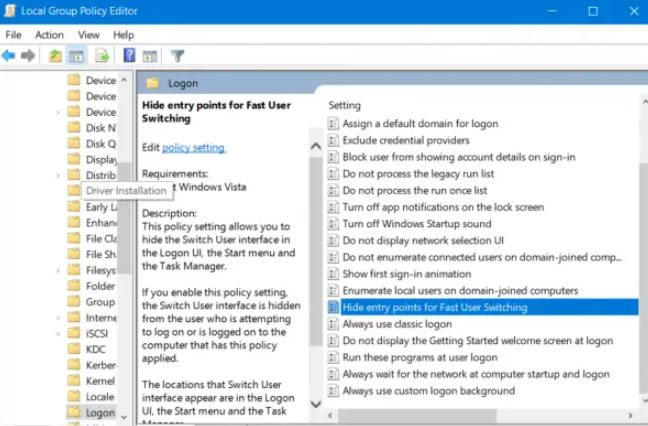
Task: Click the KDC folder icon in tree
Action: pos(74,349)
